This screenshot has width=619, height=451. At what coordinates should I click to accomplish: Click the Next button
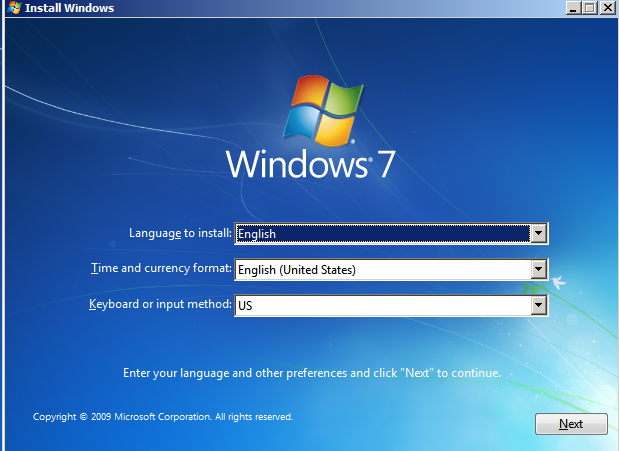pos(571,424)
